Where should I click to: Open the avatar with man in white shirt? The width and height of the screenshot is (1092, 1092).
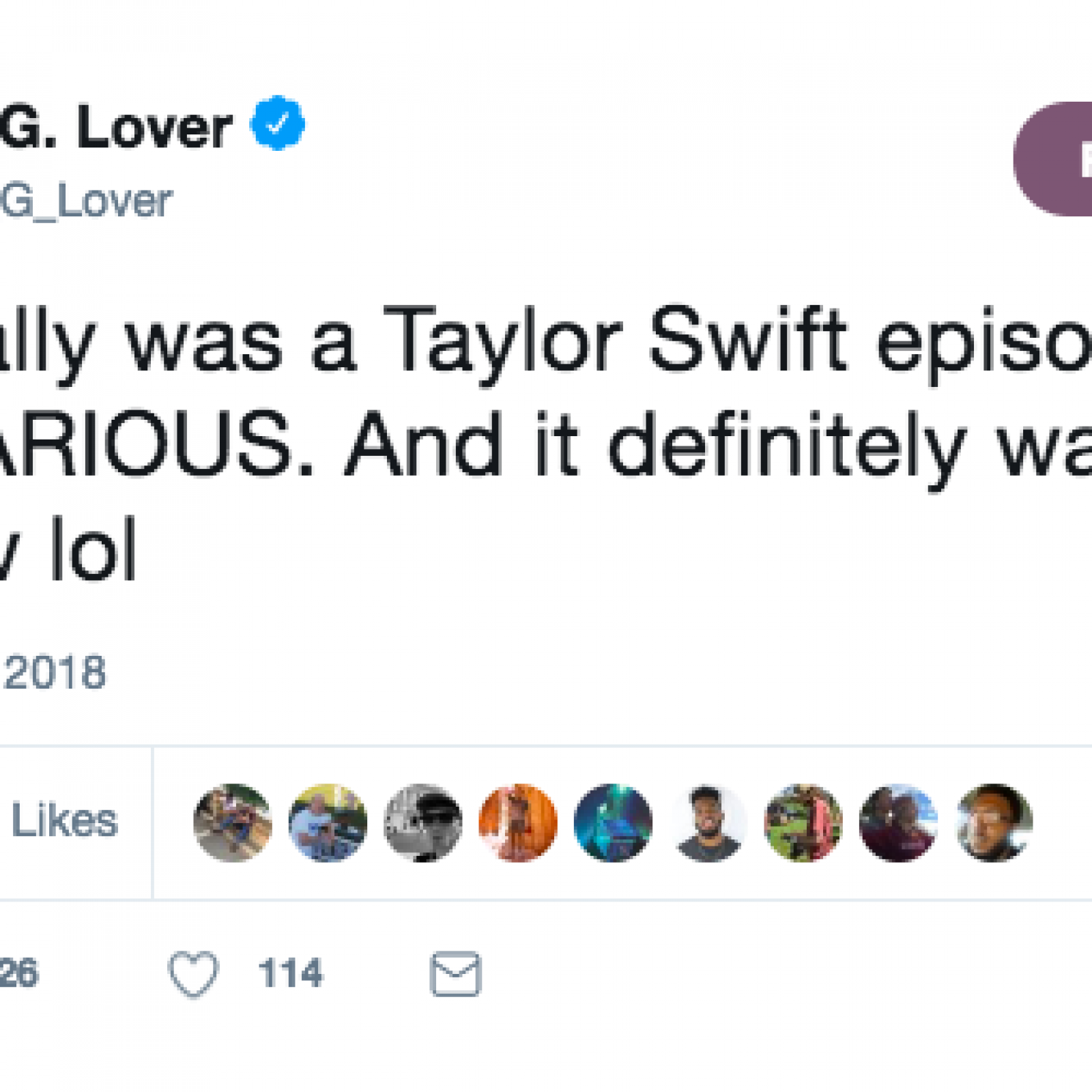[328, 822]
